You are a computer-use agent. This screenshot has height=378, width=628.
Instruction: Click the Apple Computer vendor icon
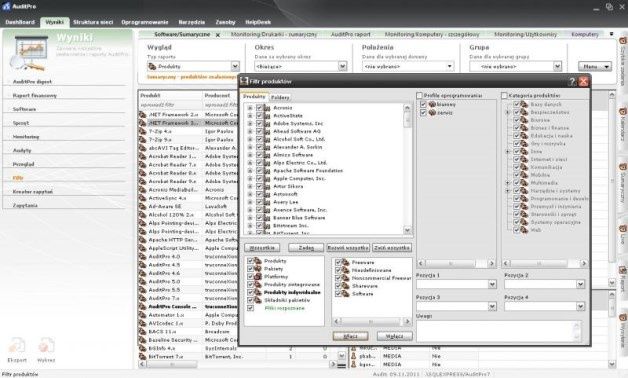[x=267, y=179]
